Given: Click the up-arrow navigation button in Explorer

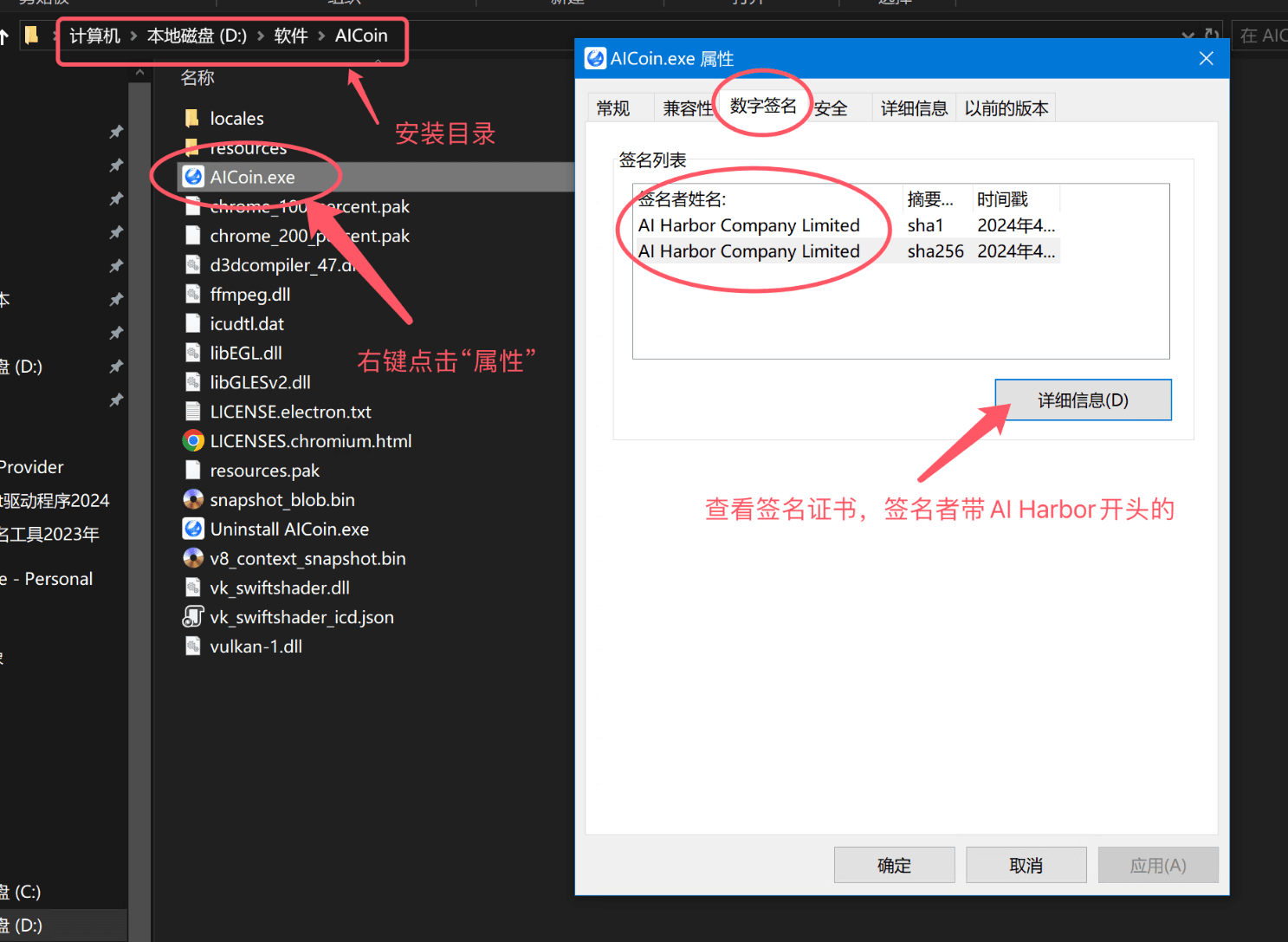Looking at the screenshot, I should (4, 36).
